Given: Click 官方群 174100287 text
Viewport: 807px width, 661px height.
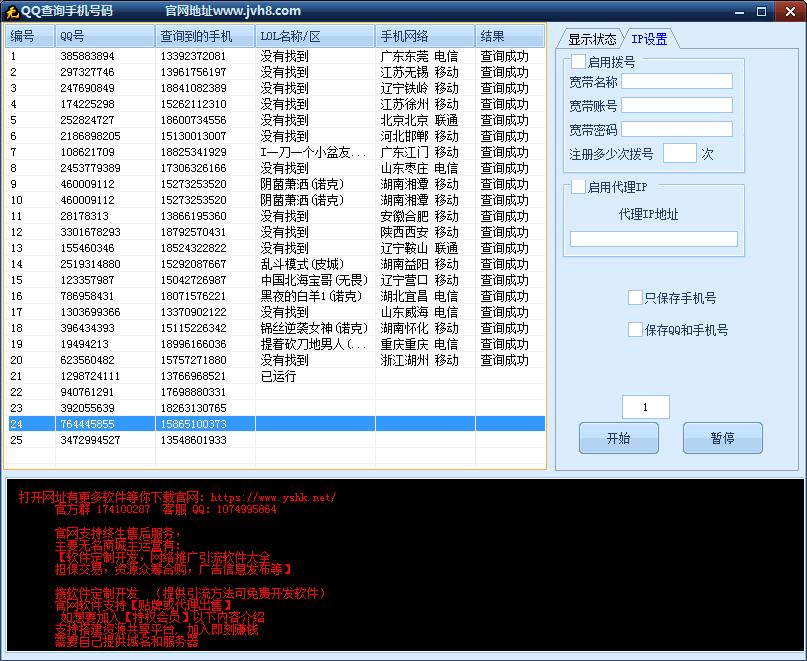Looking at the screenshot, I should [102, 509].
